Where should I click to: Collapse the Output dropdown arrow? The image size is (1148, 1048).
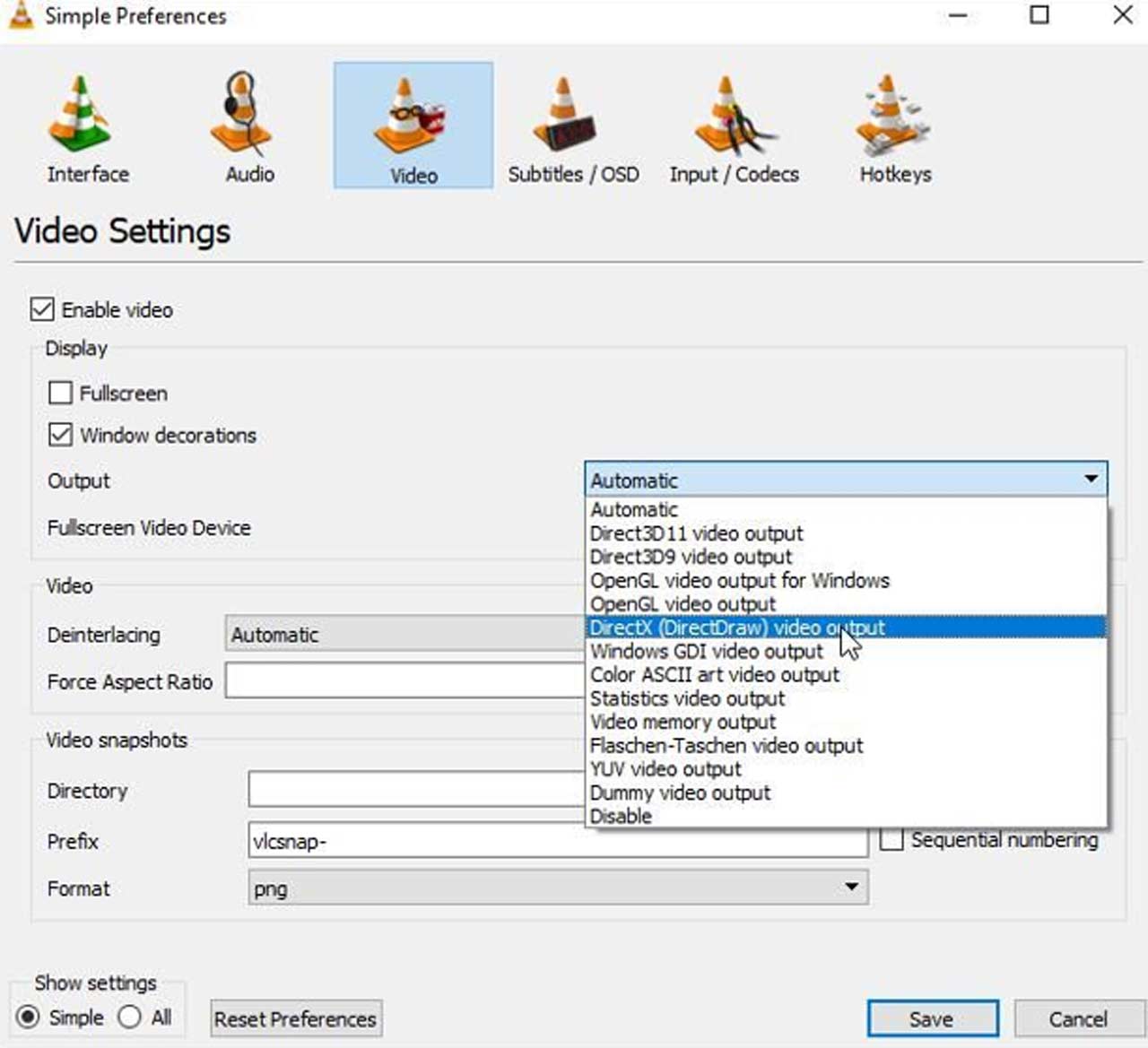(1091, 480)
